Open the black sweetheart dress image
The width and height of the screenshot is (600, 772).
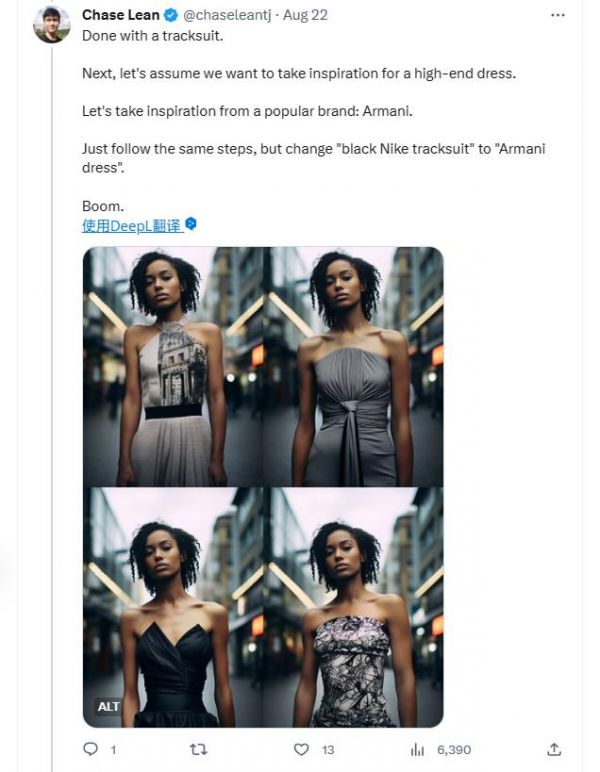click(173, 608)
